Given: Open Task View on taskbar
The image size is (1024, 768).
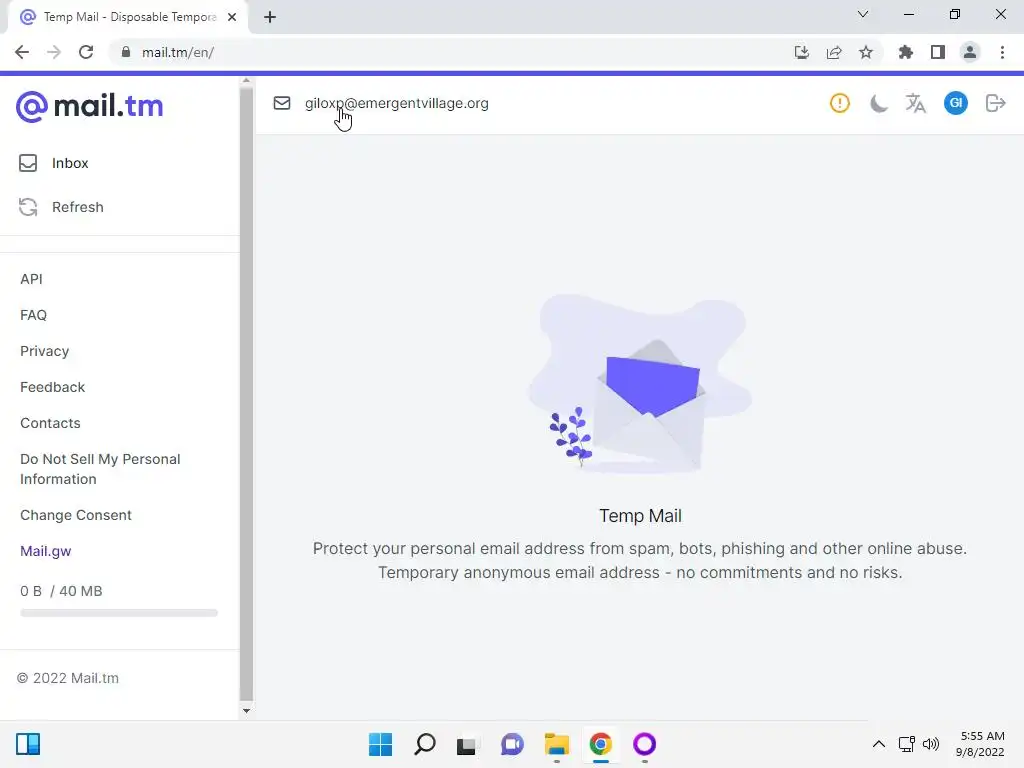Looking at the screenshot, I should [466, 744].
